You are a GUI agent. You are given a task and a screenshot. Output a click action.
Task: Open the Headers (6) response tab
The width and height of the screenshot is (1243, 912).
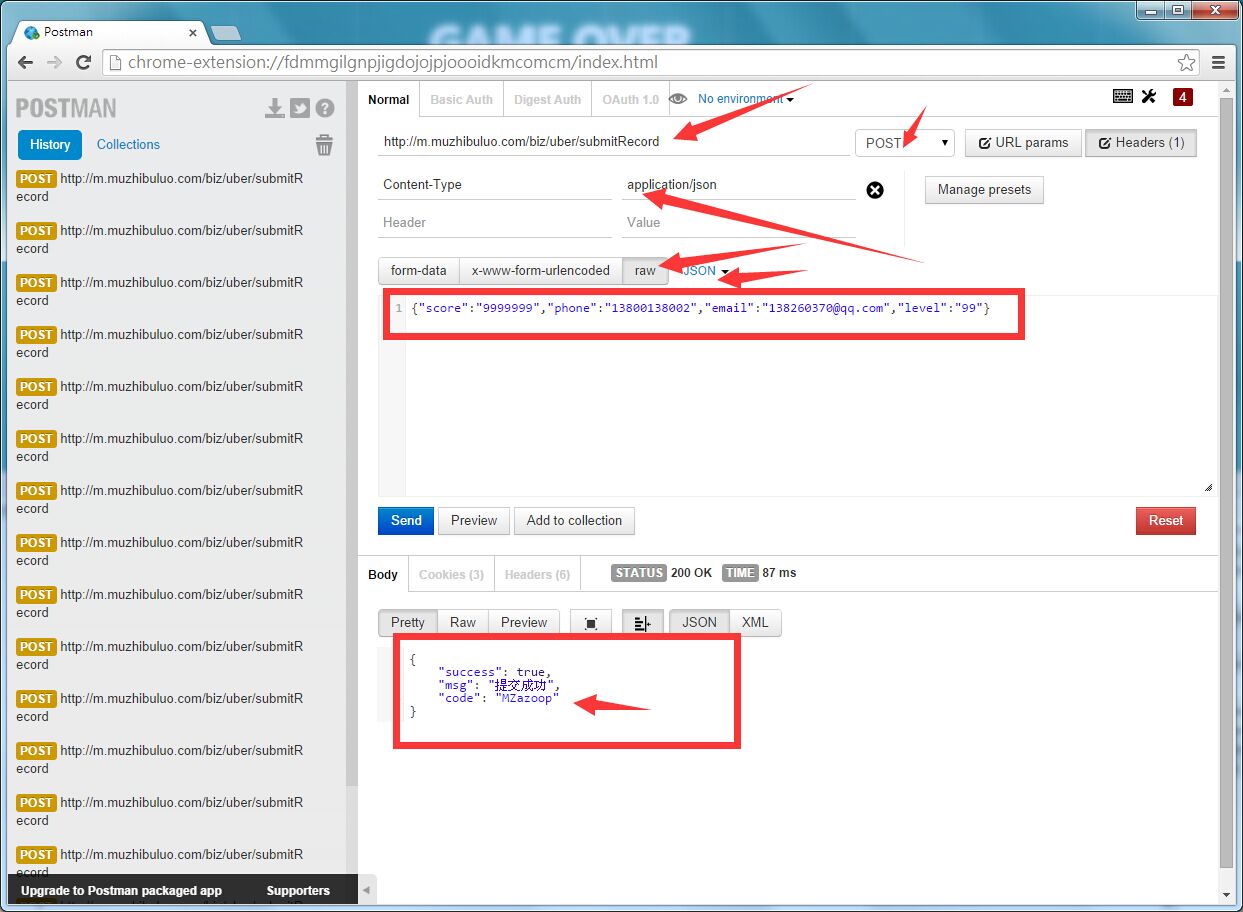537,575
